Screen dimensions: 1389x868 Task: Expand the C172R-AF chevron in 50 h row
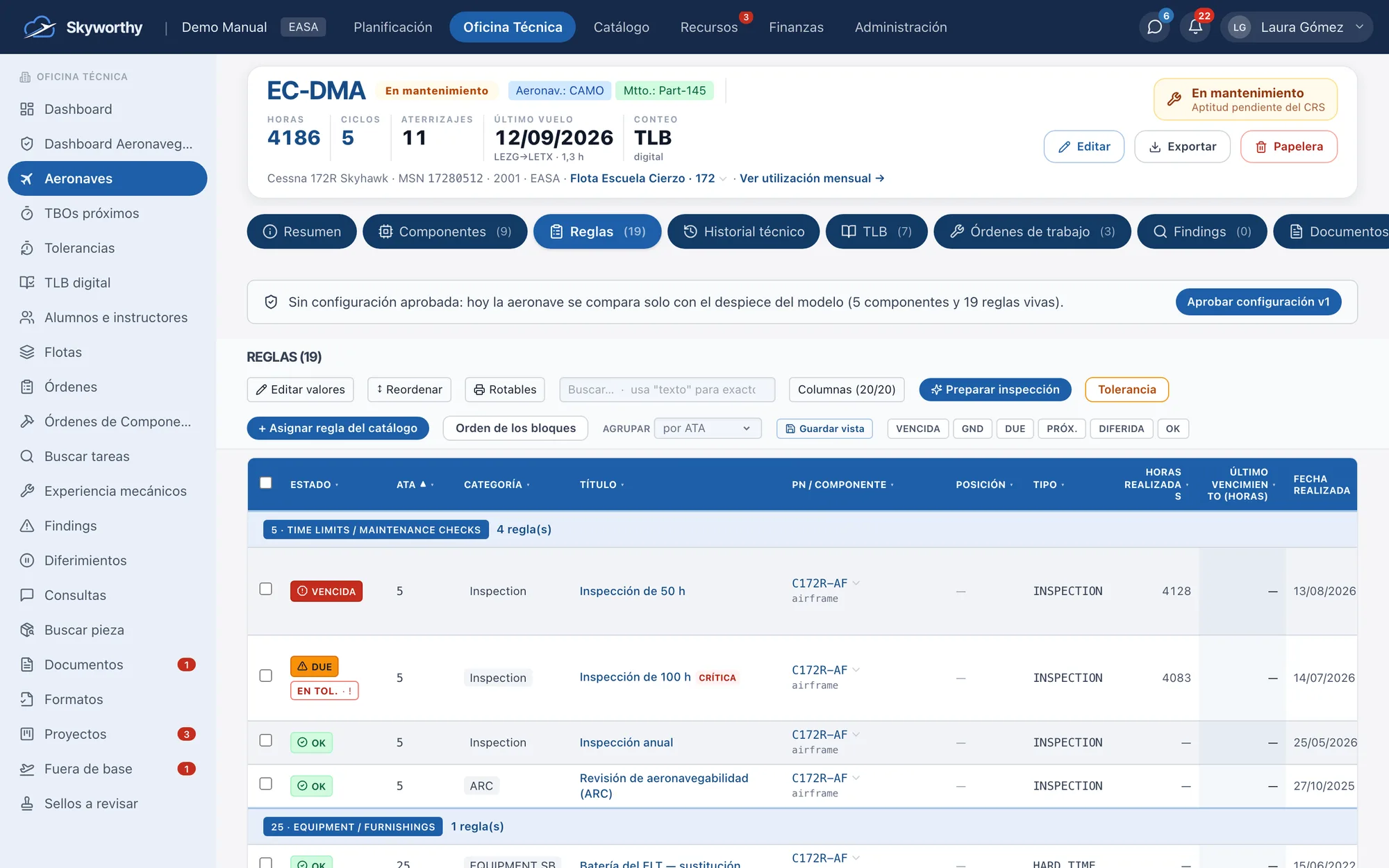[856, 583]
